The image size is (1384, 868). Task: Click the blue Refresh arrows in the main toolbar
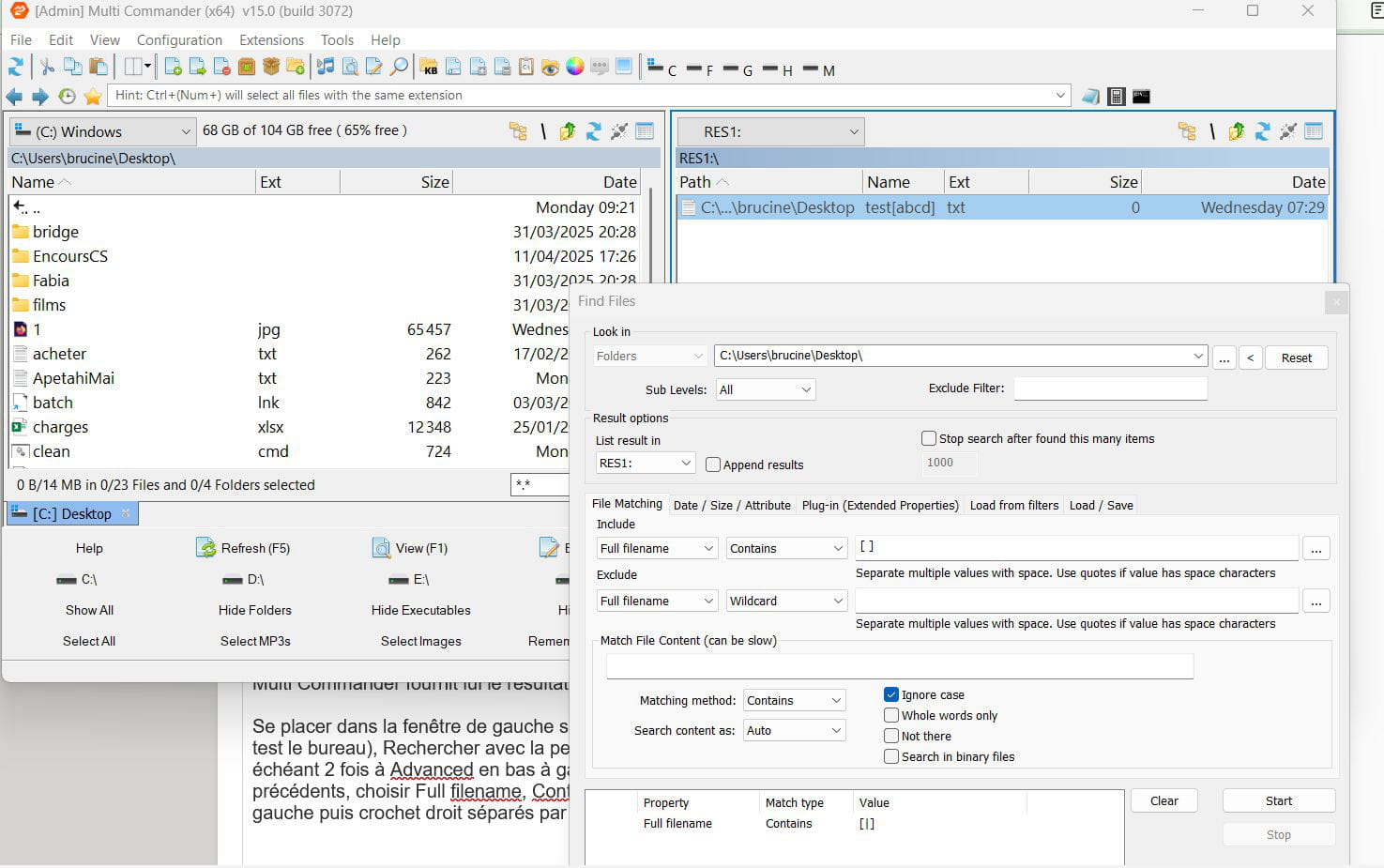16,67
